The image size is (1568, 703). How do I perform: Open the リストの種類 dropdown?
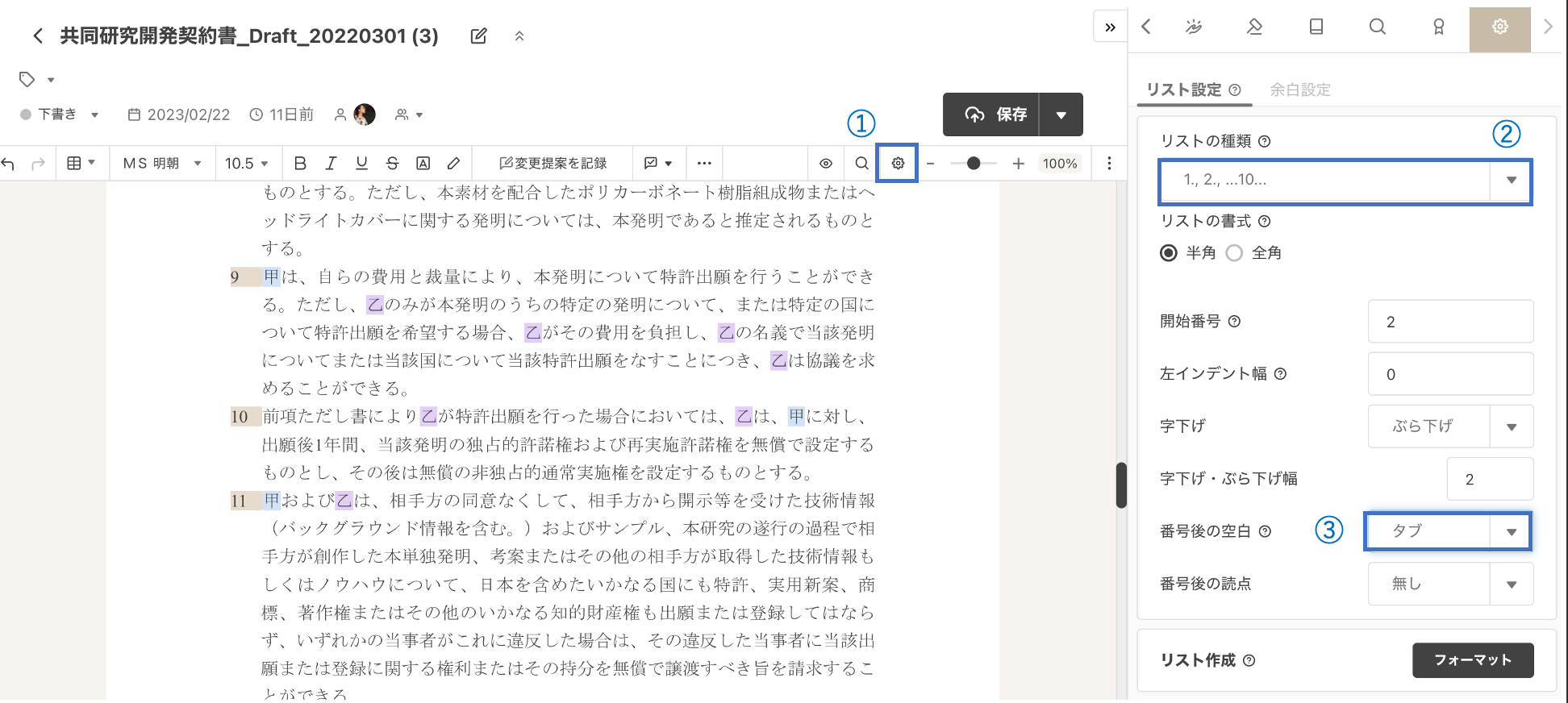coord(1345,181)
